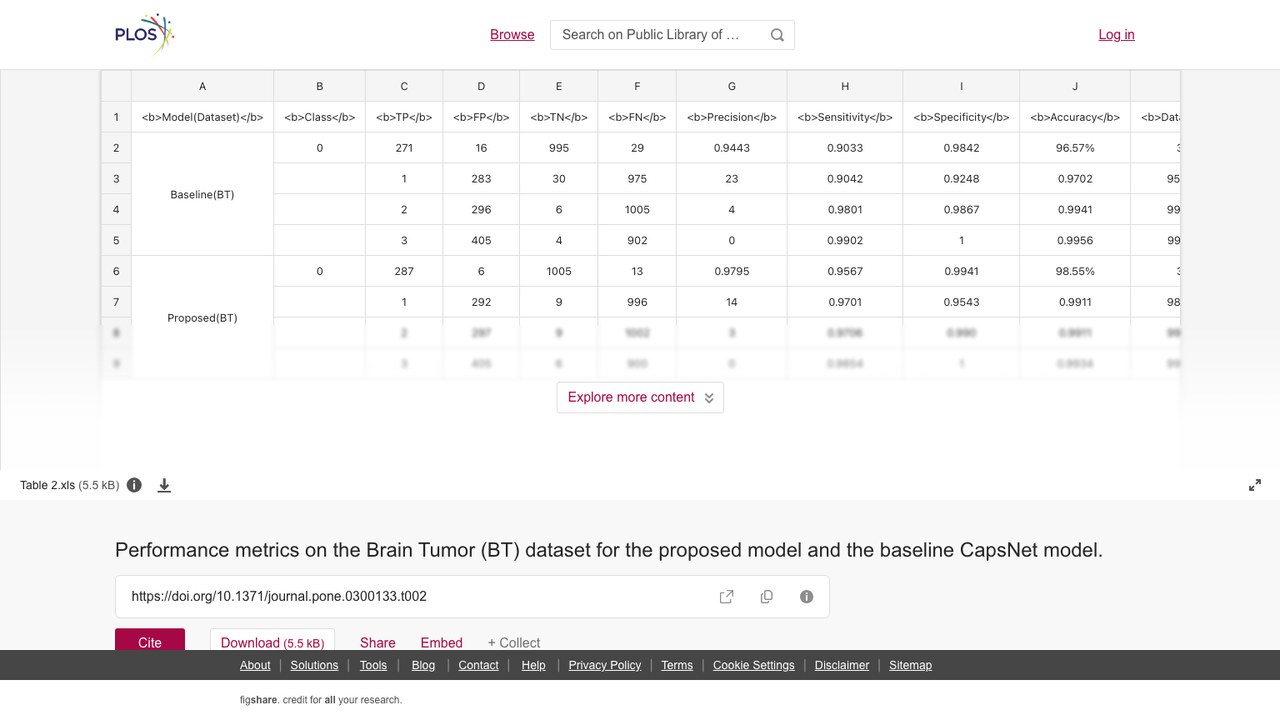This screenshot has height=720, width=1280.
Task: Open the Solutions footer link
Action: (315, 665)
